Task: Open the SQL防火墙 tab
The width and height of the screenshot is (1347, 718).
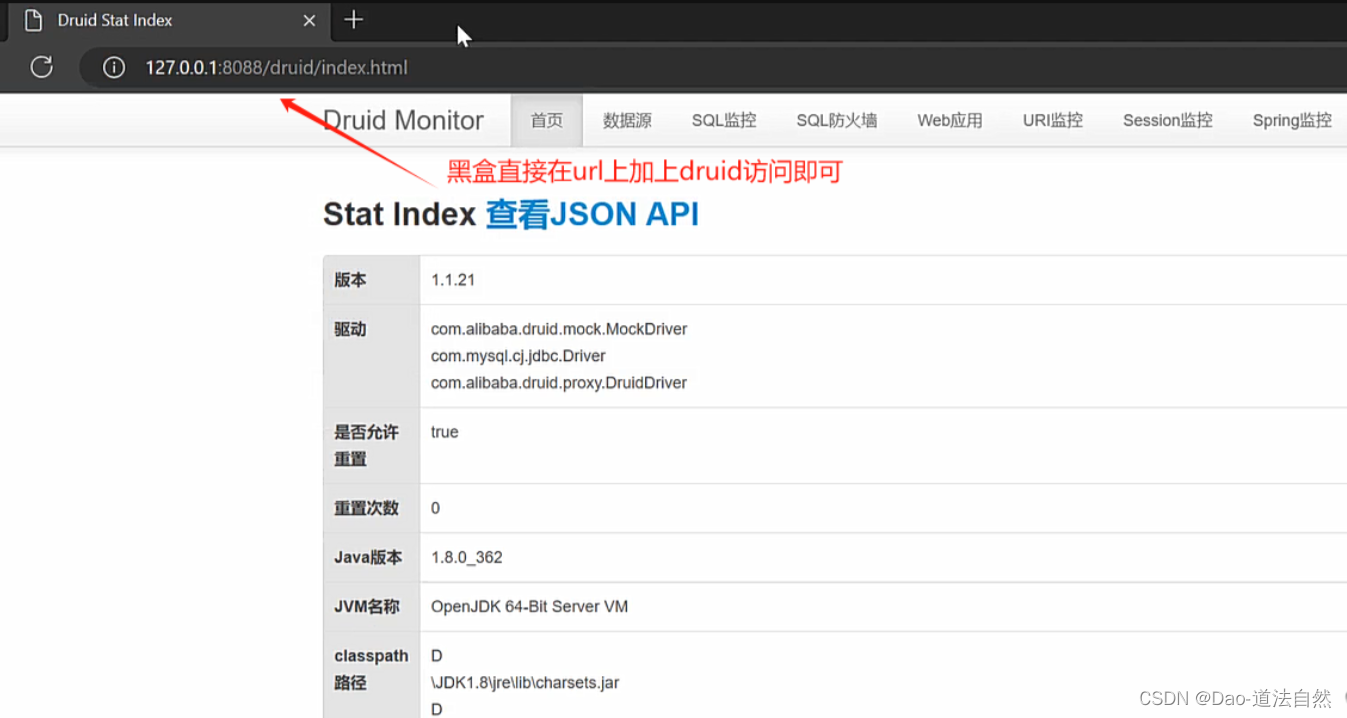Action: pyautogui.click(x=836, y=120)
